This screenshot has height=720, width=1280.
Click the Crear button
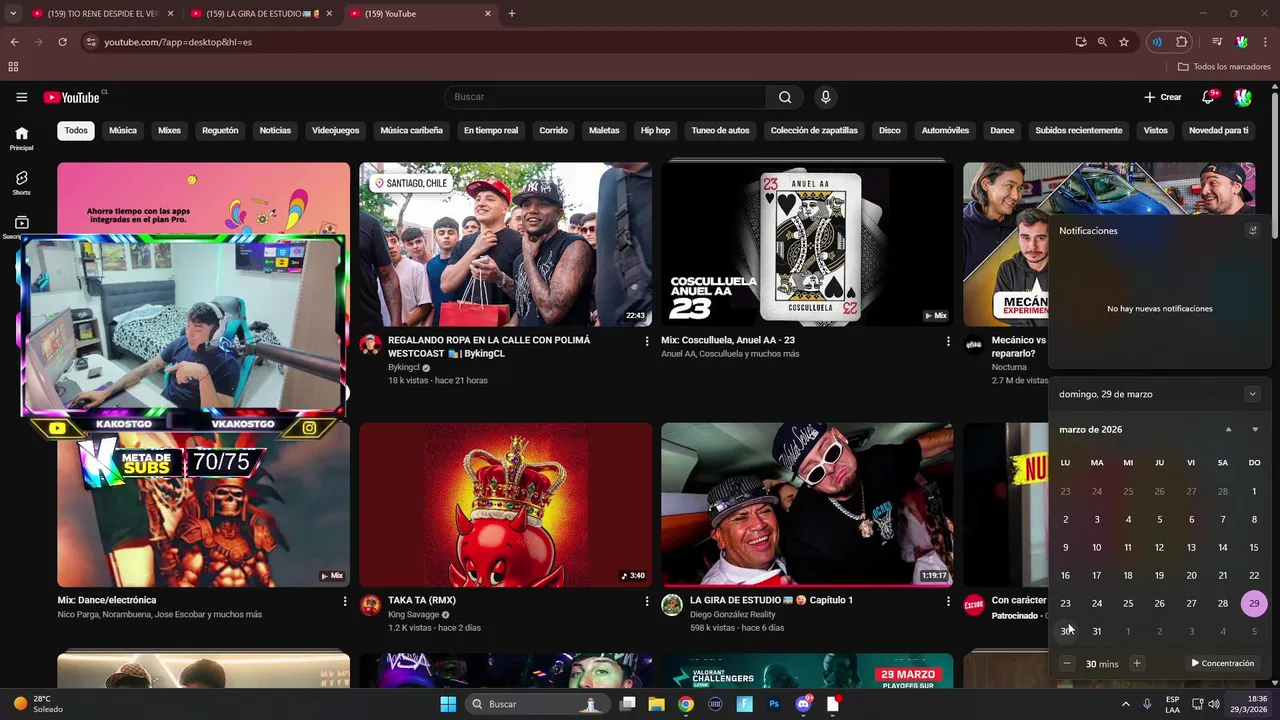pos(1163,97)
